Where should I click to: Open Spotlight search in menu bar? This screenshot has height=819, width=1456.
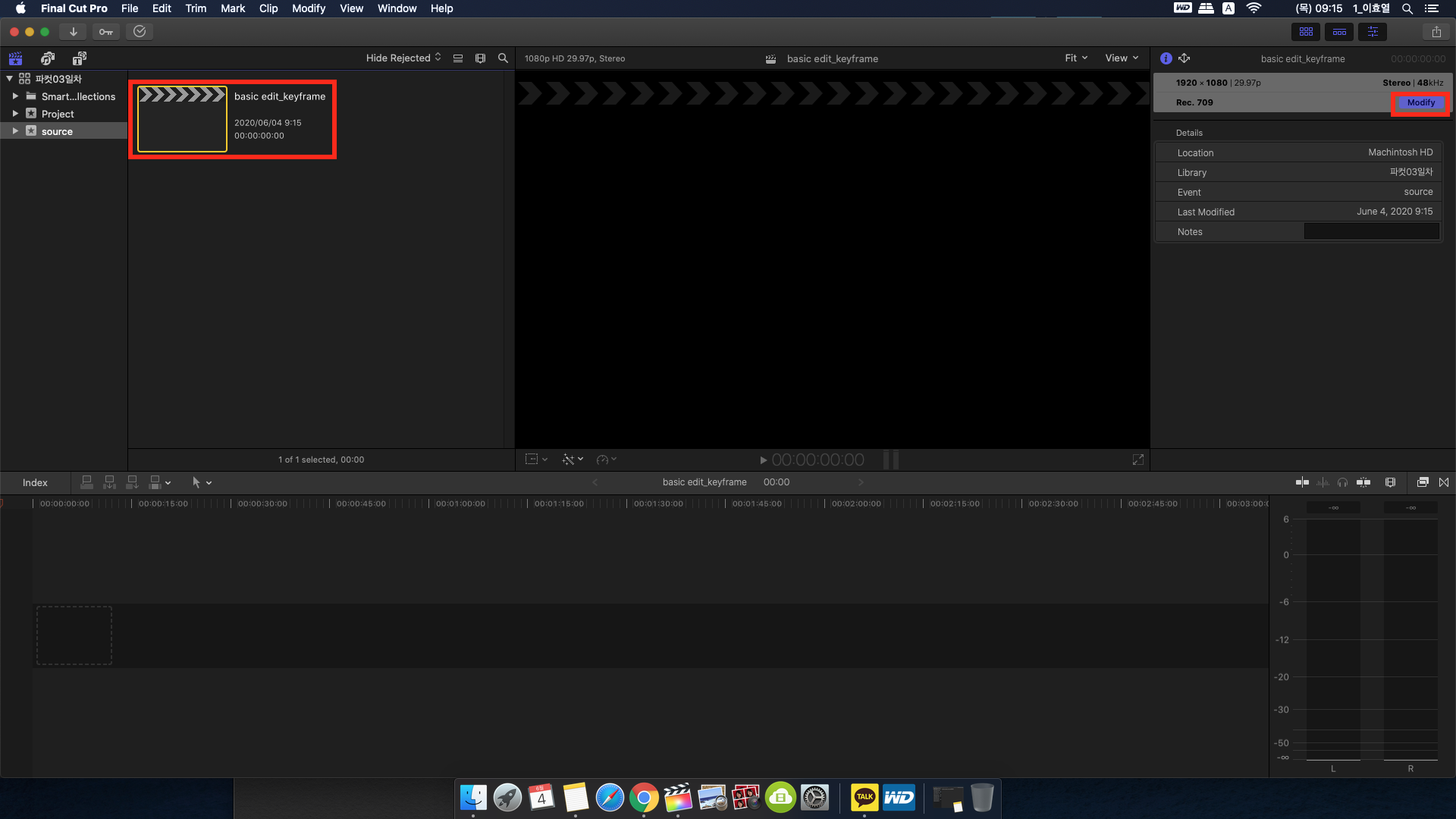1407,8
